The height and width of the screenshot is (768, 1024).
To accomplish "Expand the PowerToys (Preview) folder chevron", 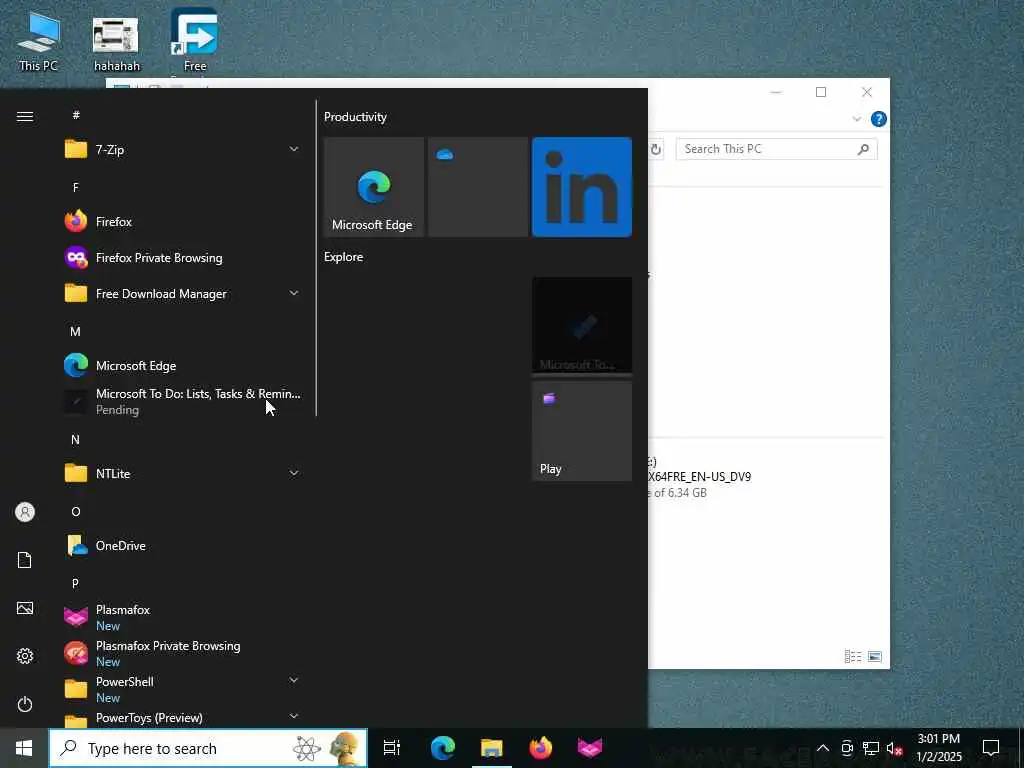I will [294, 716].
